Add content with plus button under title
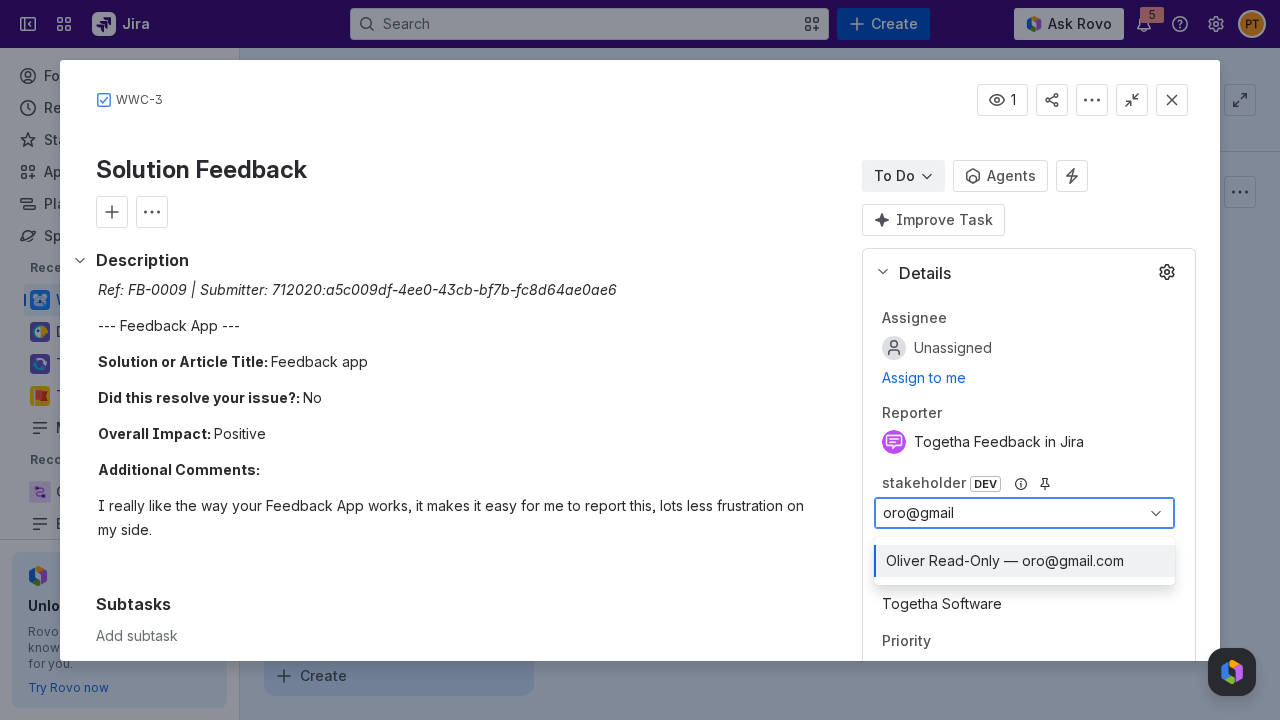The height and width of the screenshot is (720, 1280). [x=112, y=212]
